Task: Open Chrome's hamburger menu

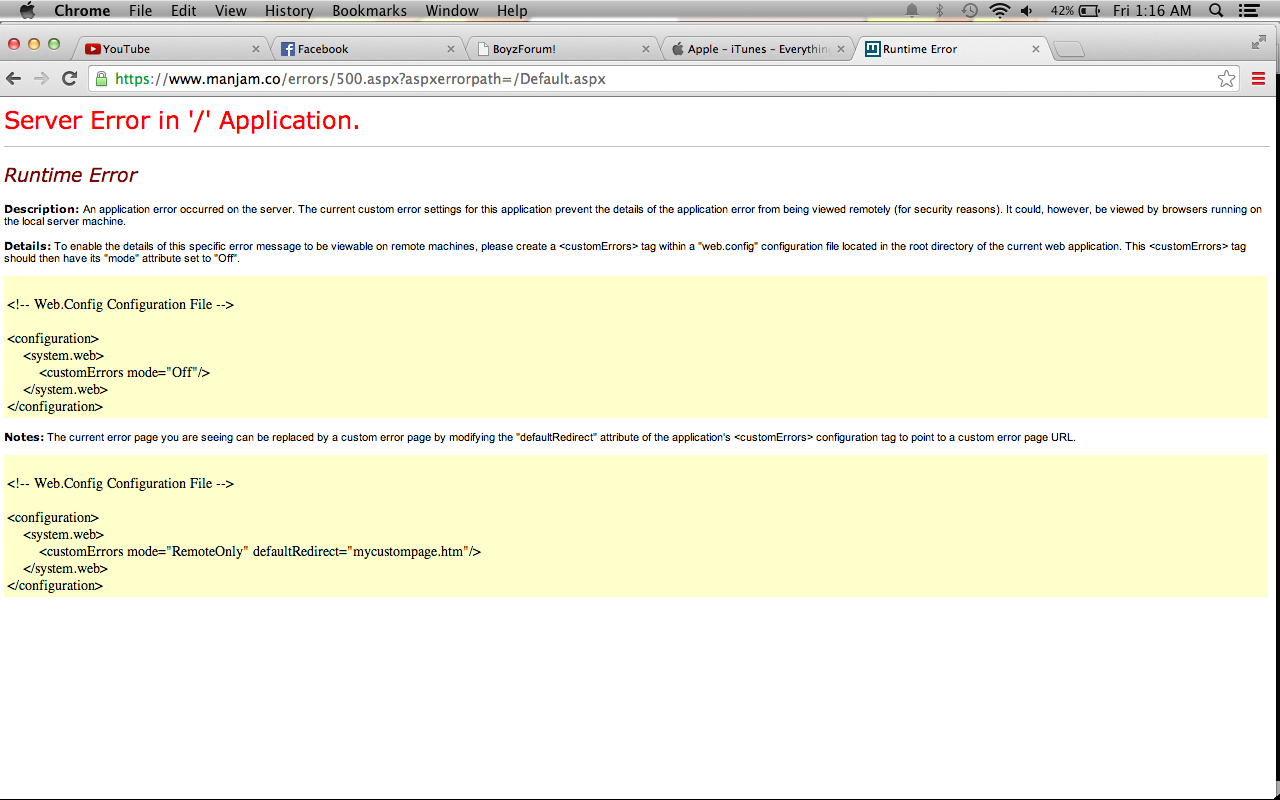Action: coord(1258,79)
